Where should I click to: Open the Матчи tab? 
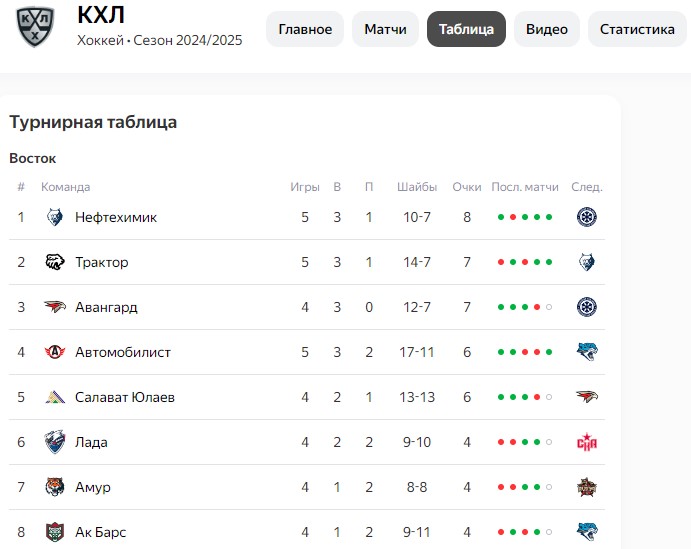[385, 29]
